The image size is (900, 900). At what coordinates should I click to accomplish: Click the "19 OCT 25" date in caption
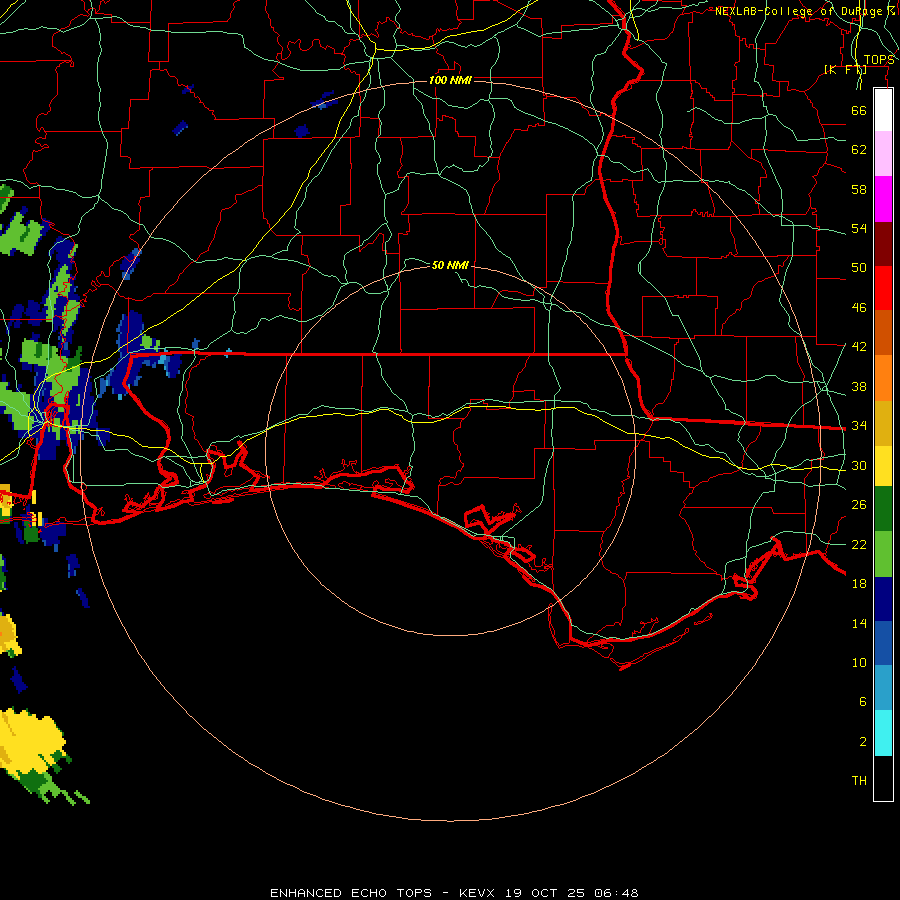click(545, 893)
